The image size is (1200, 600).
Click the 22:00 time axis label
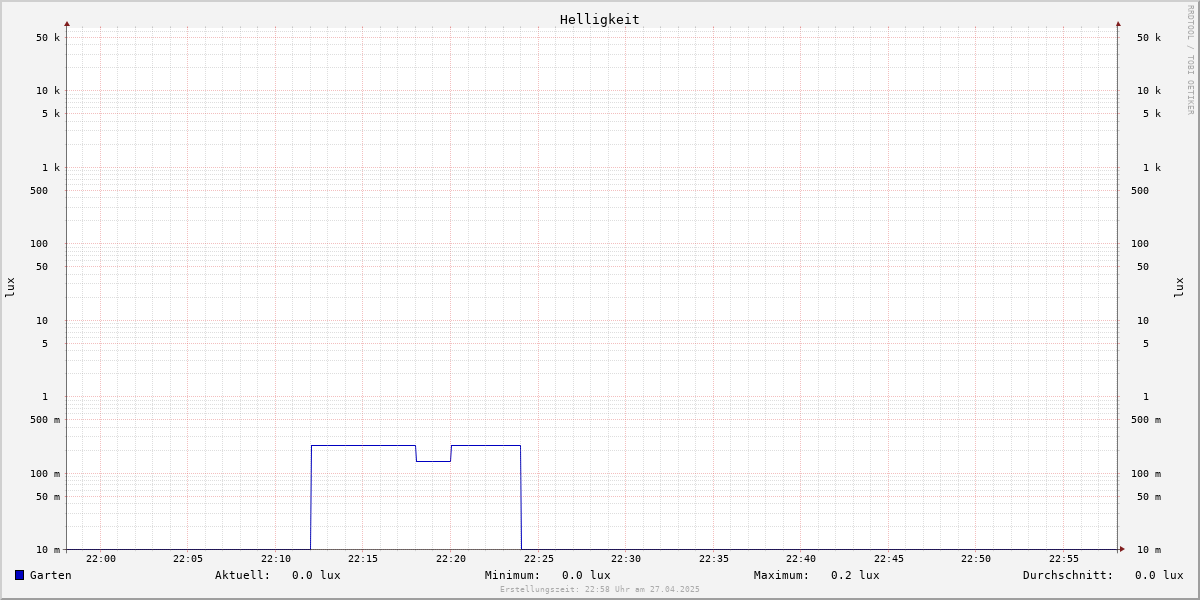coord(101,559)
